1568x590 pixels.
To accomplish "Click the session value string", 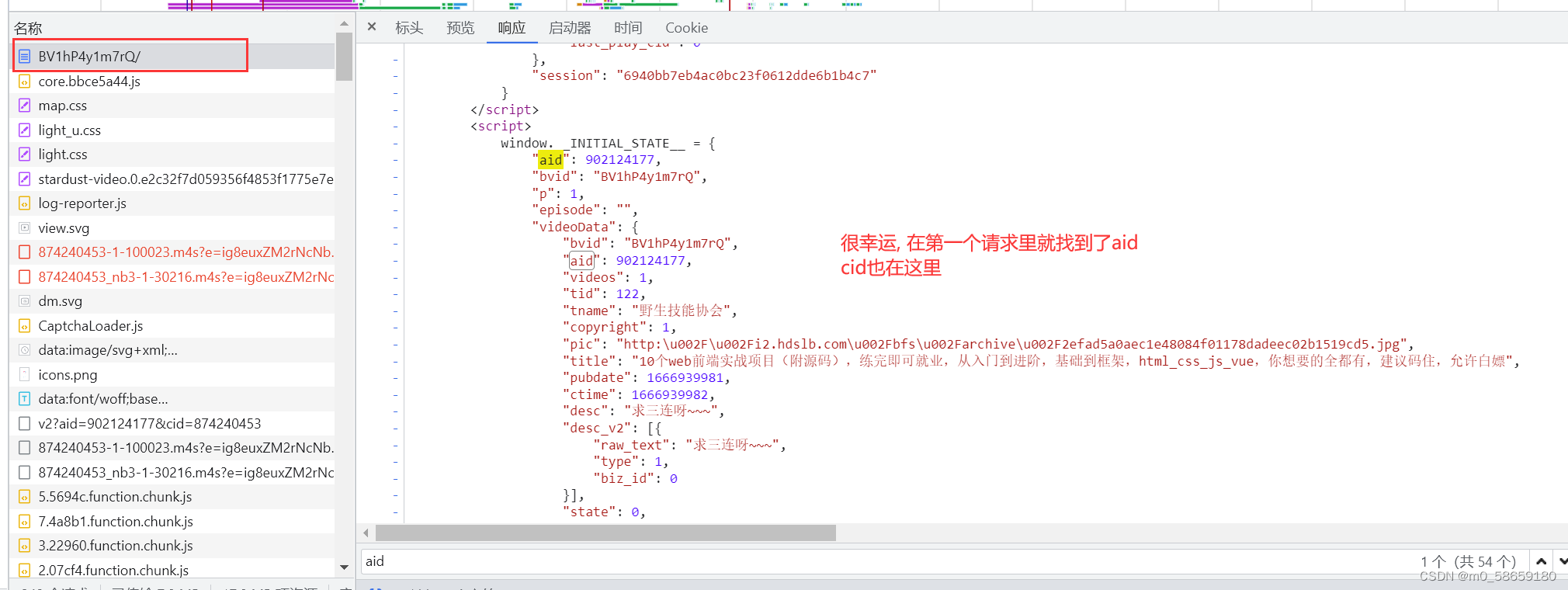I will (746, 75).
